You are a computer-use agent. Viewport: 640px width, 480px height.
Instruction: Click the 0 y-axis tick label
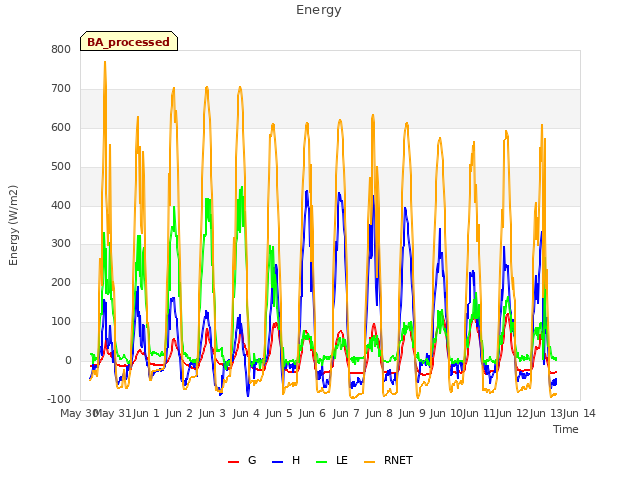pos(68,360)
